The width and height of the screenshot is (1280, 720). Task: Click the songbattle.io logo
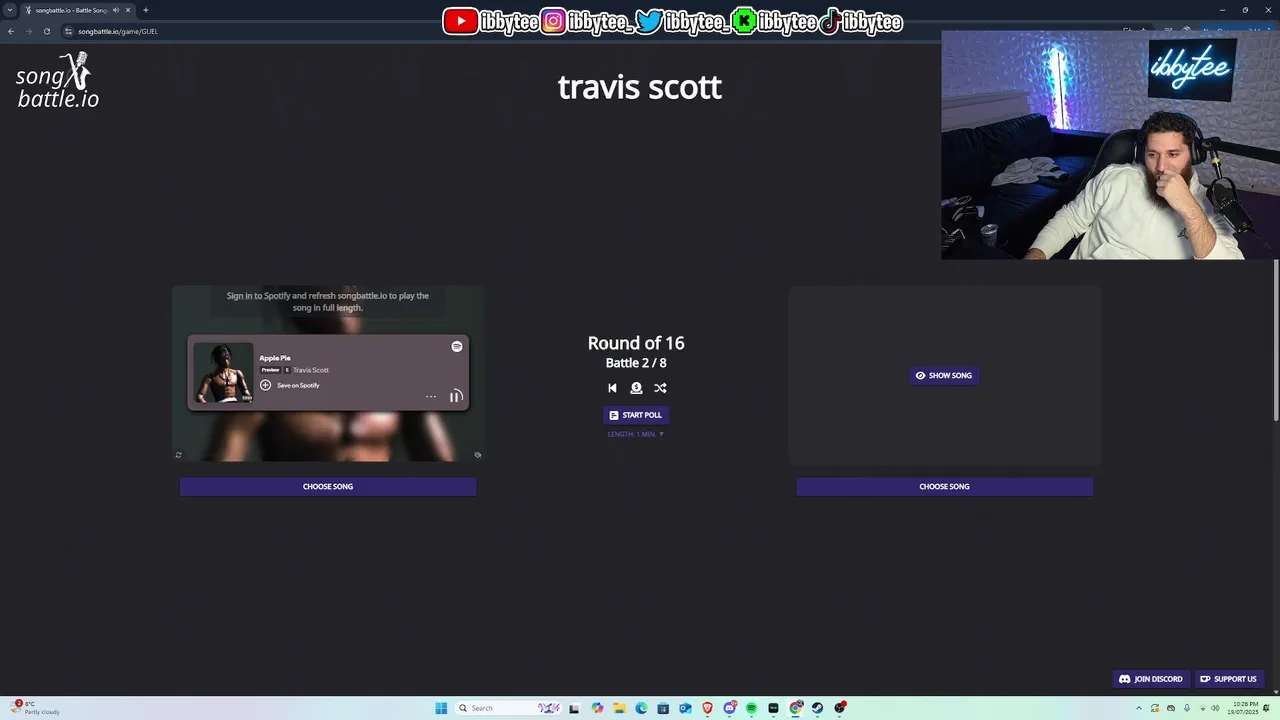[58, 81]
